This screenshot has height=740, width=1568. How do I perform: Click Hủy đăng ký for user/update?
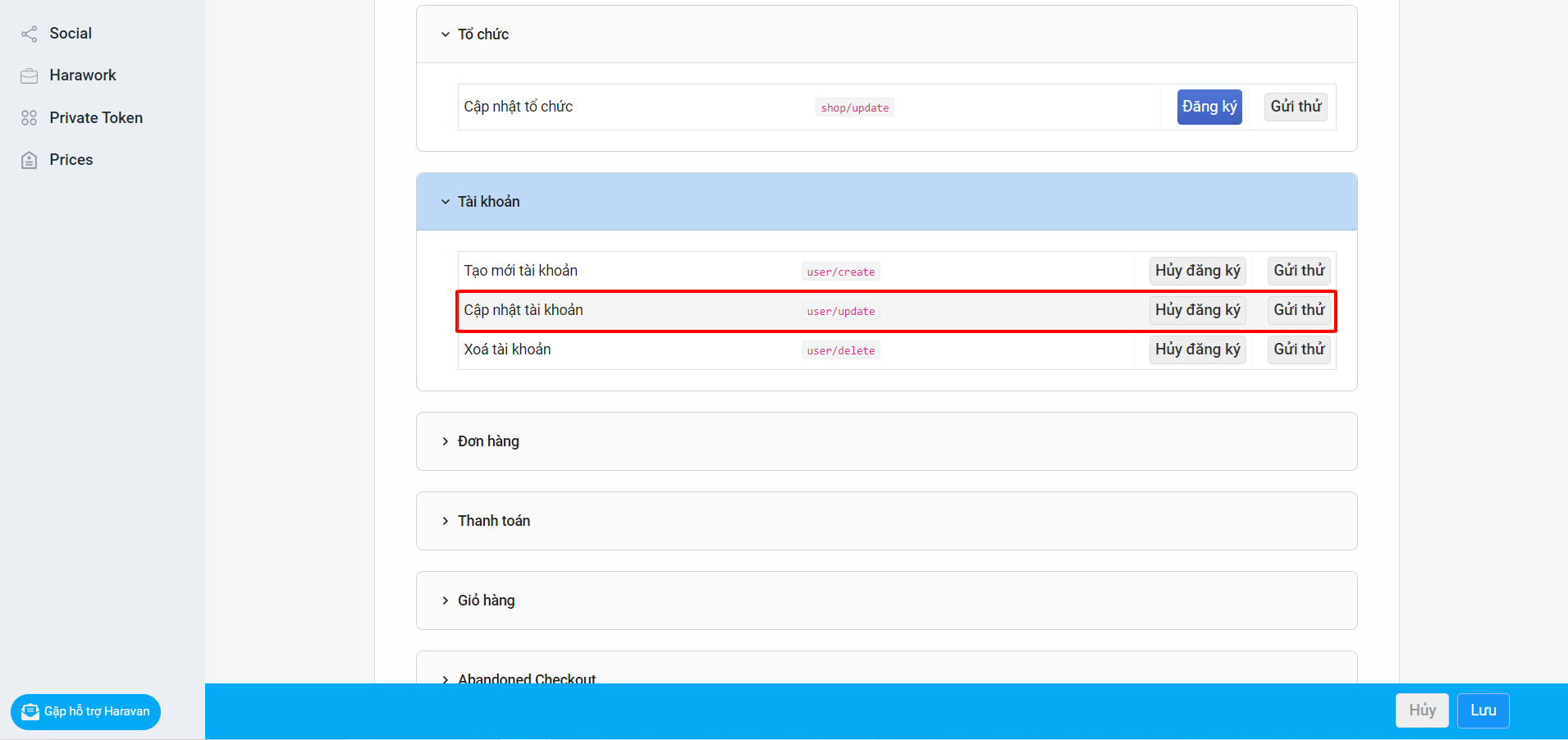point(1197,310)
